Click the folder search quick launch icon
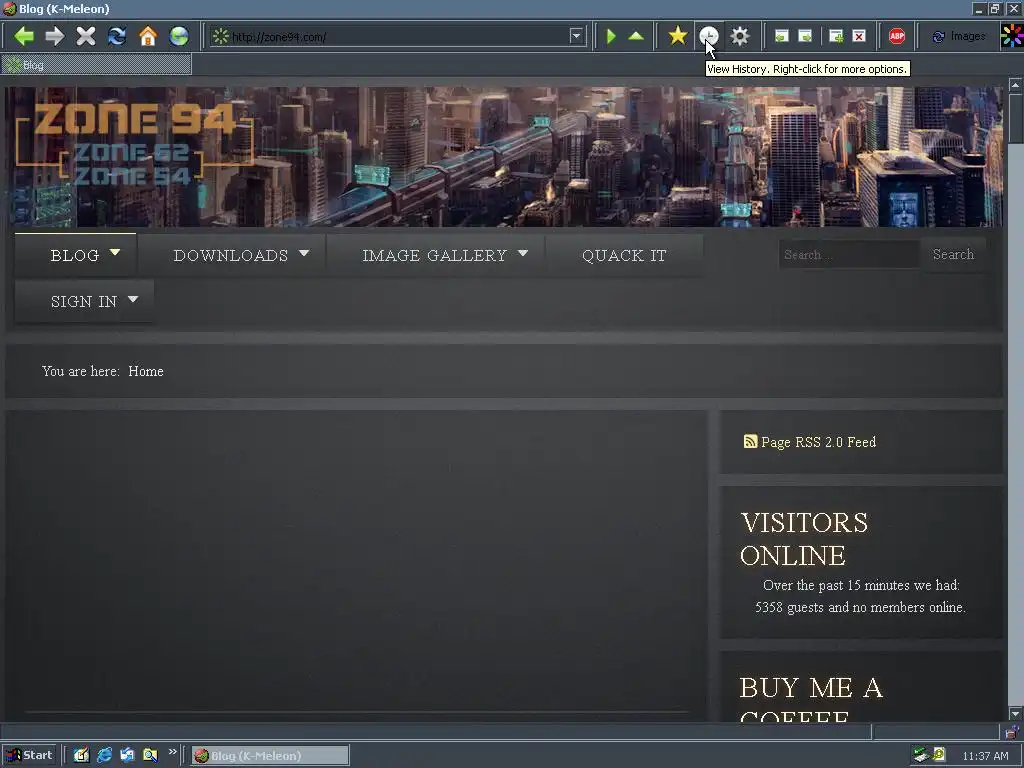 (150, 756)
